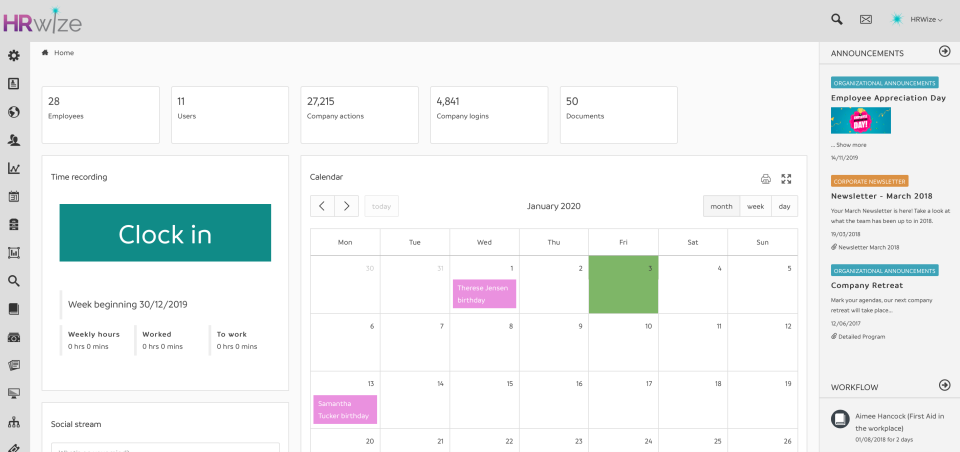Click the January 2020 calendar title
960x452 pixels.
coord(553,206)
